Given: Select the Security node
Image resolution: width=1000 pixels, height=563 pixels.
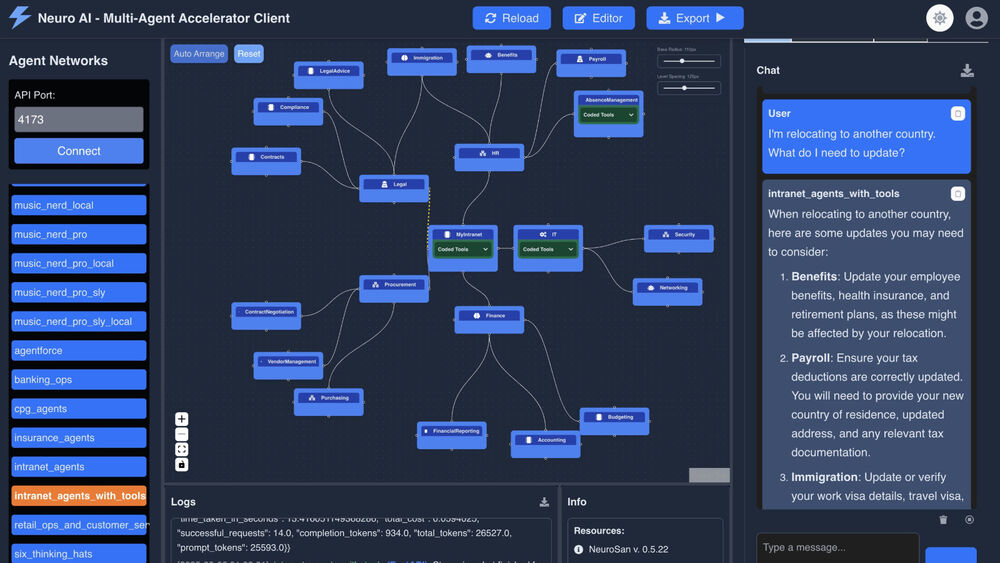Looking at the screenshot, I should point(679,238).
